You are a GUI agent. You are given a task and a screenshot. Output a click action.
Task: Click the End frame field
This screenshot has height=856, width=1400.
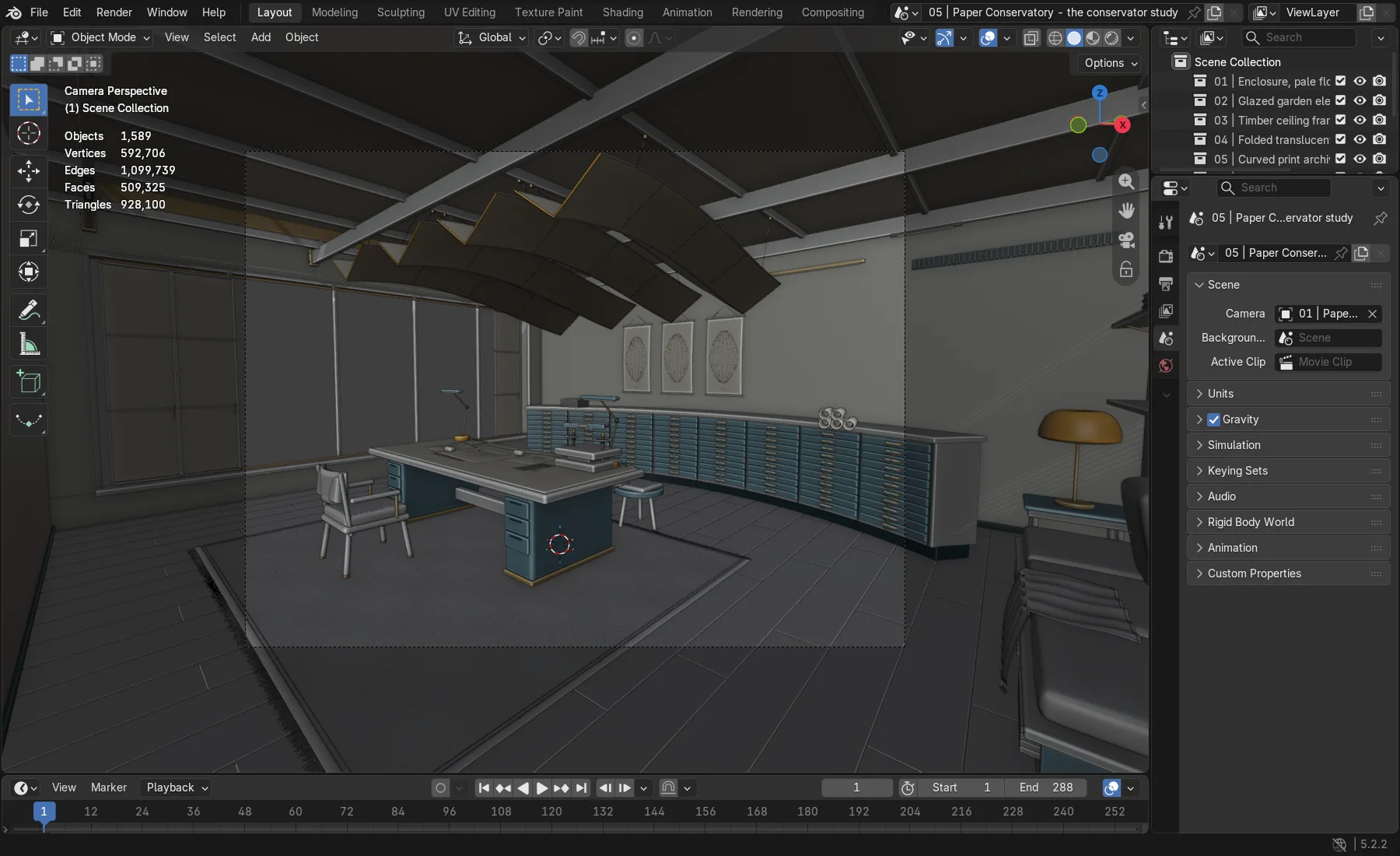1046,788
